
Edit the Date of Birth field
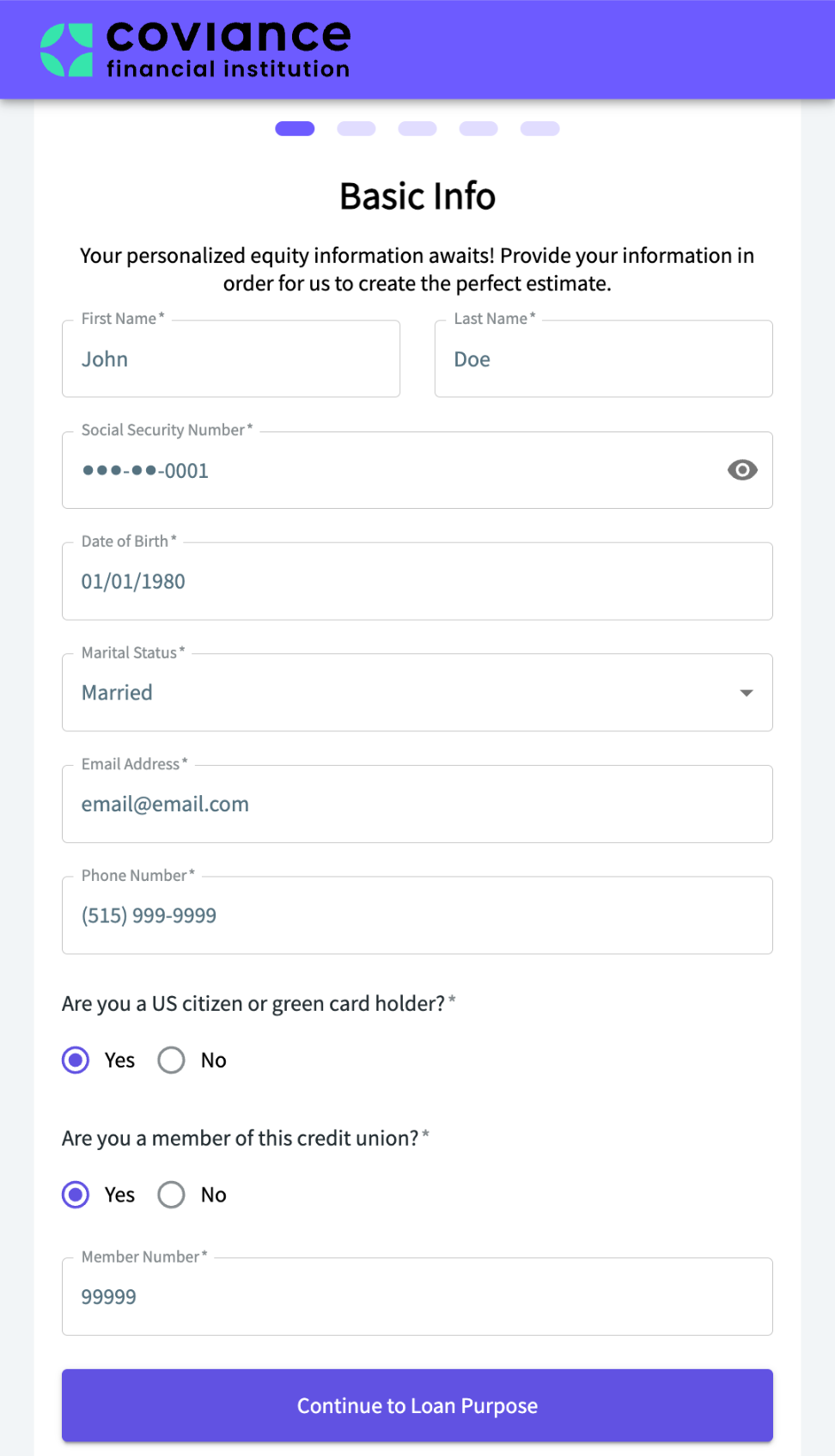(x=417, y=582)
